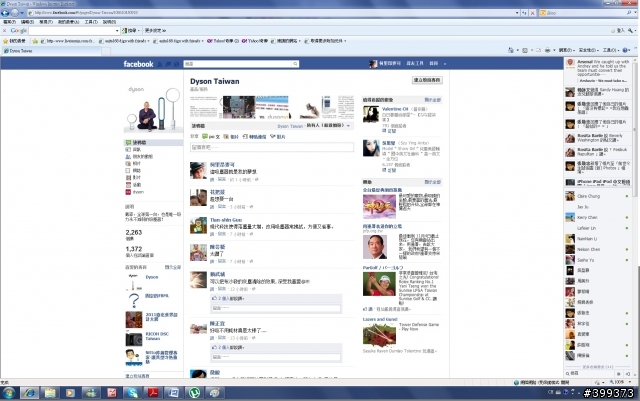Viewport: 640px width, 401px height.
Task: Open the zoom level dropdown in status bar
Action: pos(630,382)
